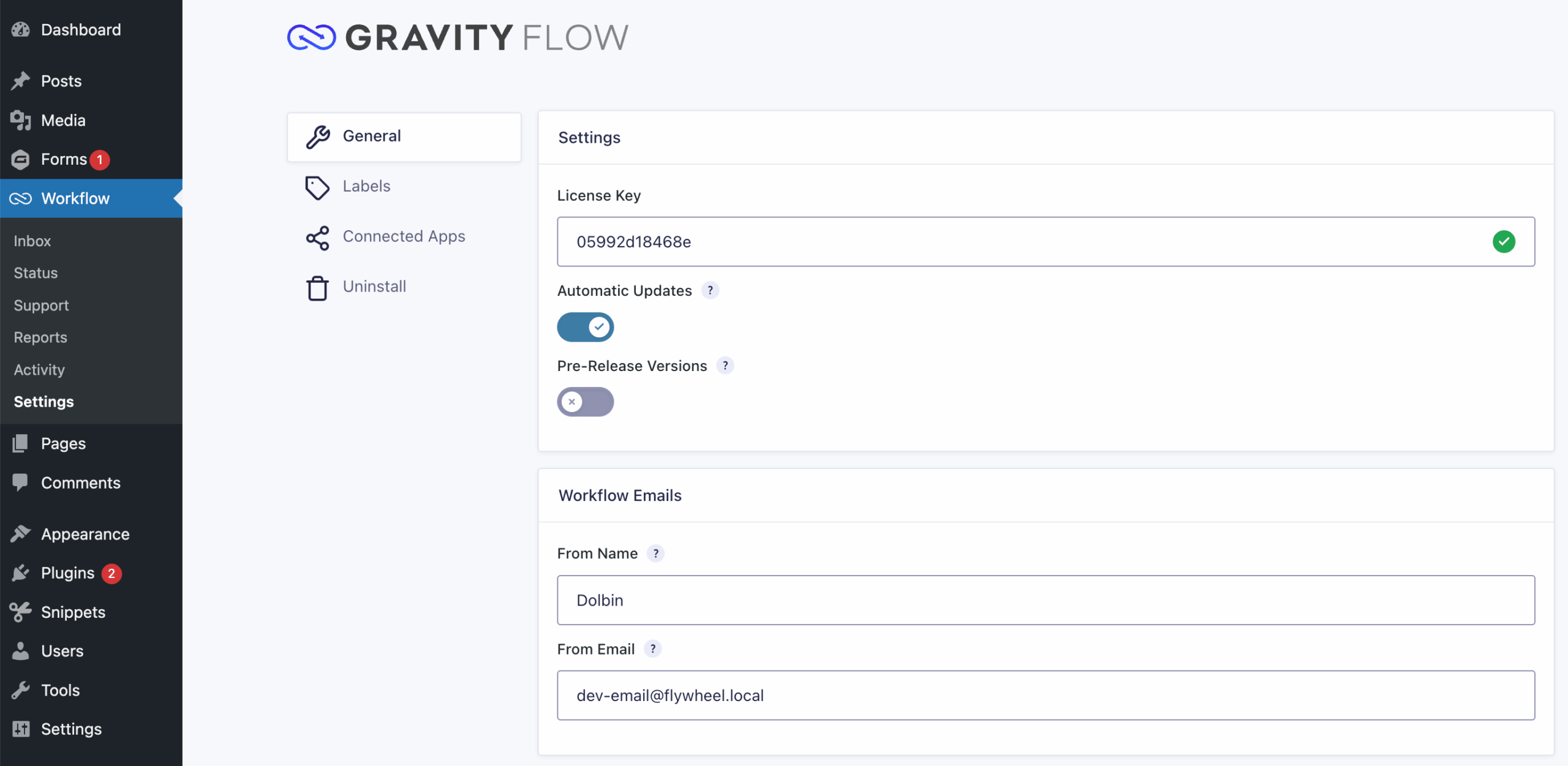This screenshot has width=1568, height=766.
Task: Enable the Pre-Release Versions toggle
Action: [x=585, y=402]
